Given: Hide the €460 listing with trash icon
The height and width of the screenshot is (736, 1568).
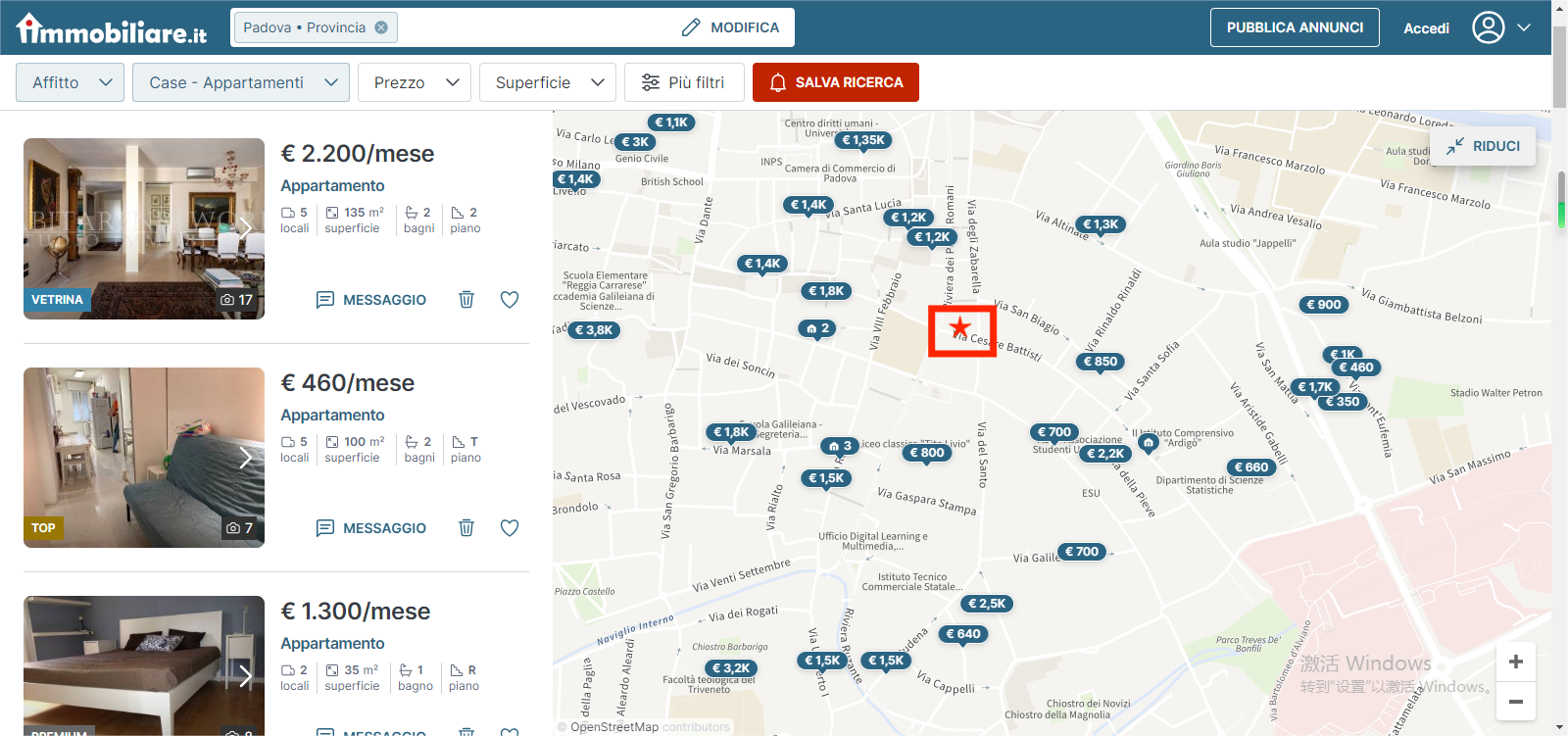Looking at the screenshot, I should (x=466, y=528).
